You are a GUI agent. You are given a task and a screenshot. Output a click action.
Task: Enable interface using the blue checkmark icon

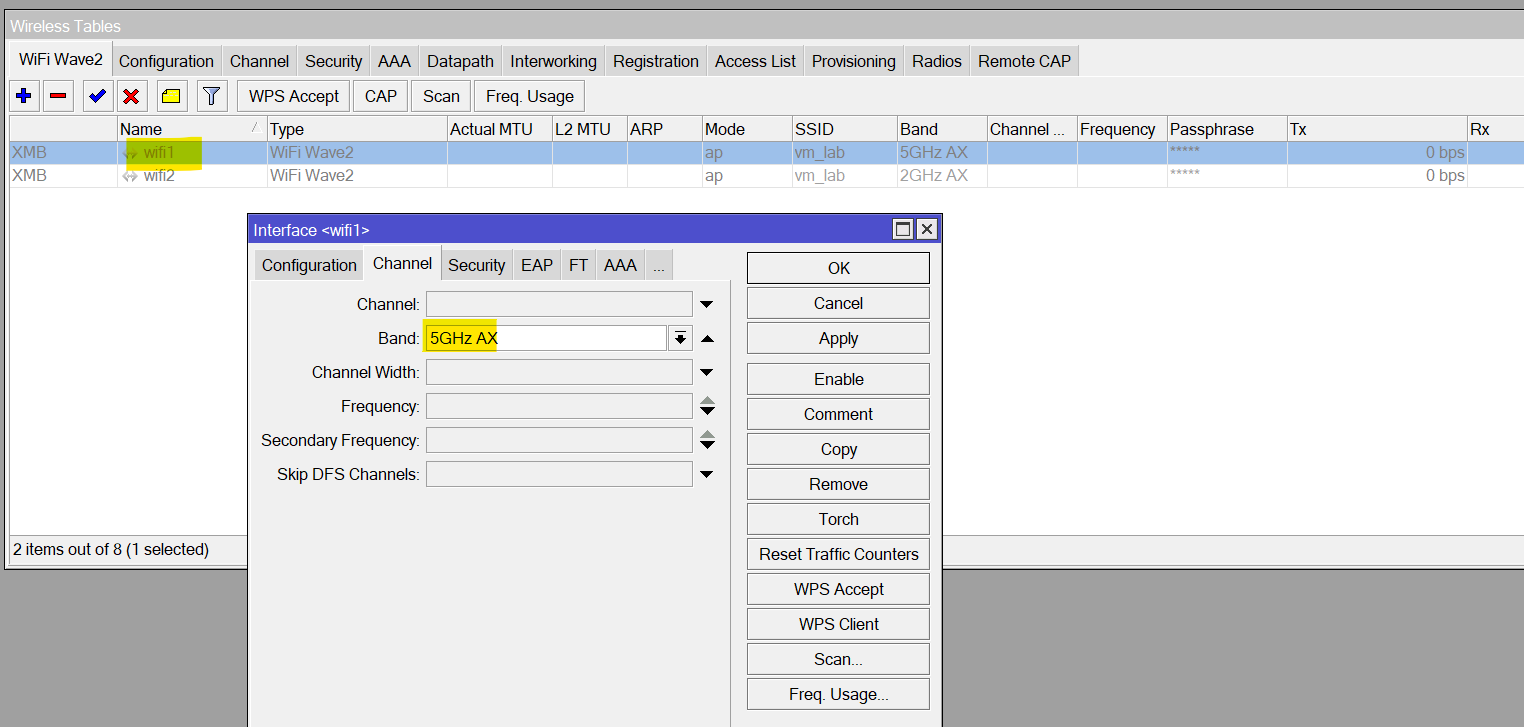[94, 95]
